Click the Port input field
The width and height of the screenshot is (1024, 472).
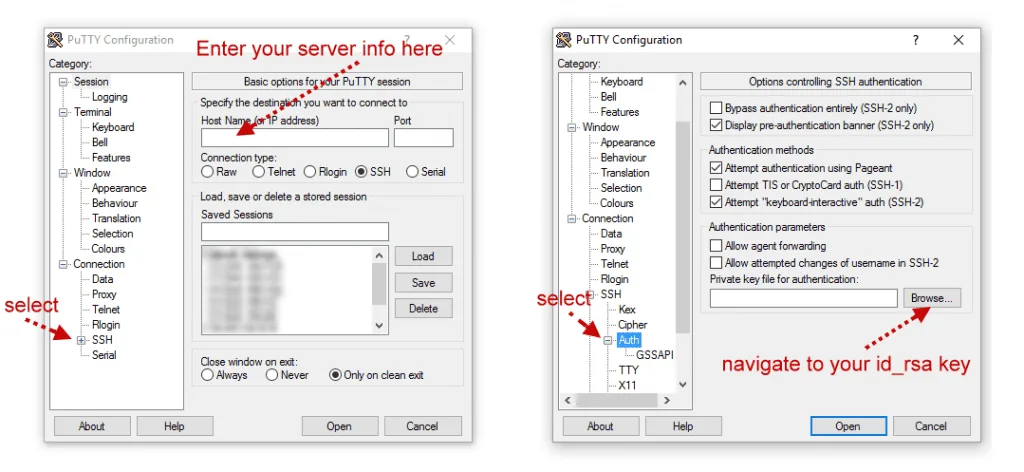[x=423, y=138]
